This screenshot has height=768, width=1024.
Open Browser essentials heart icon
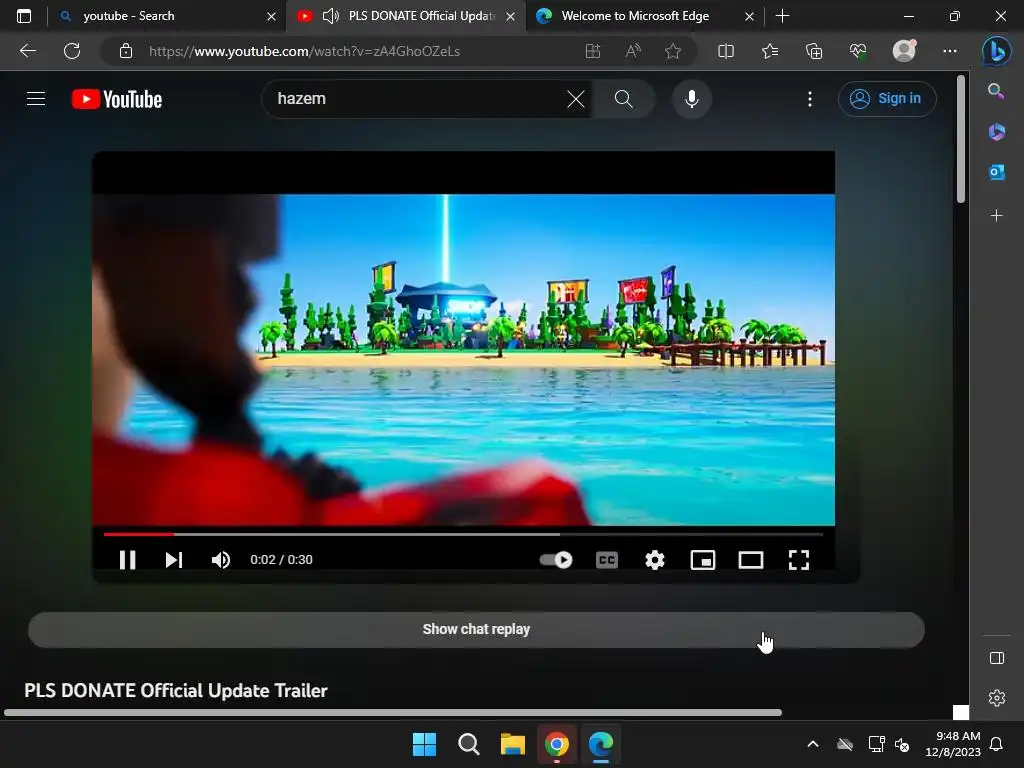click(857, 51)
